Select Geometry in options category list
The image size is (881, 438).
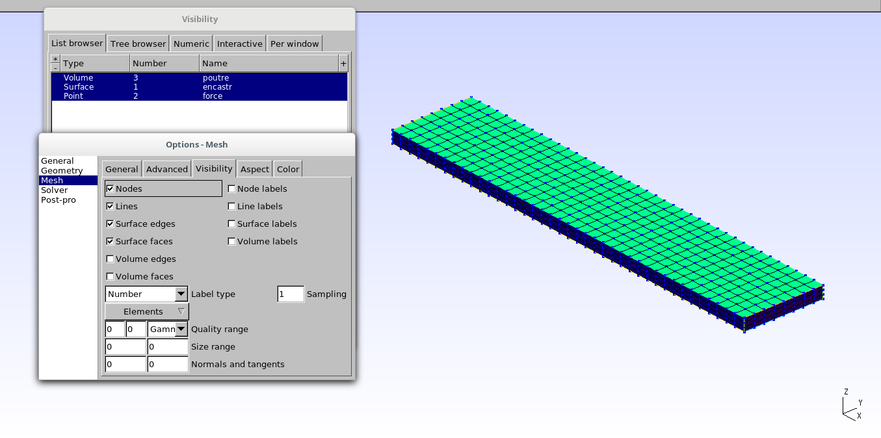point(62,171)
